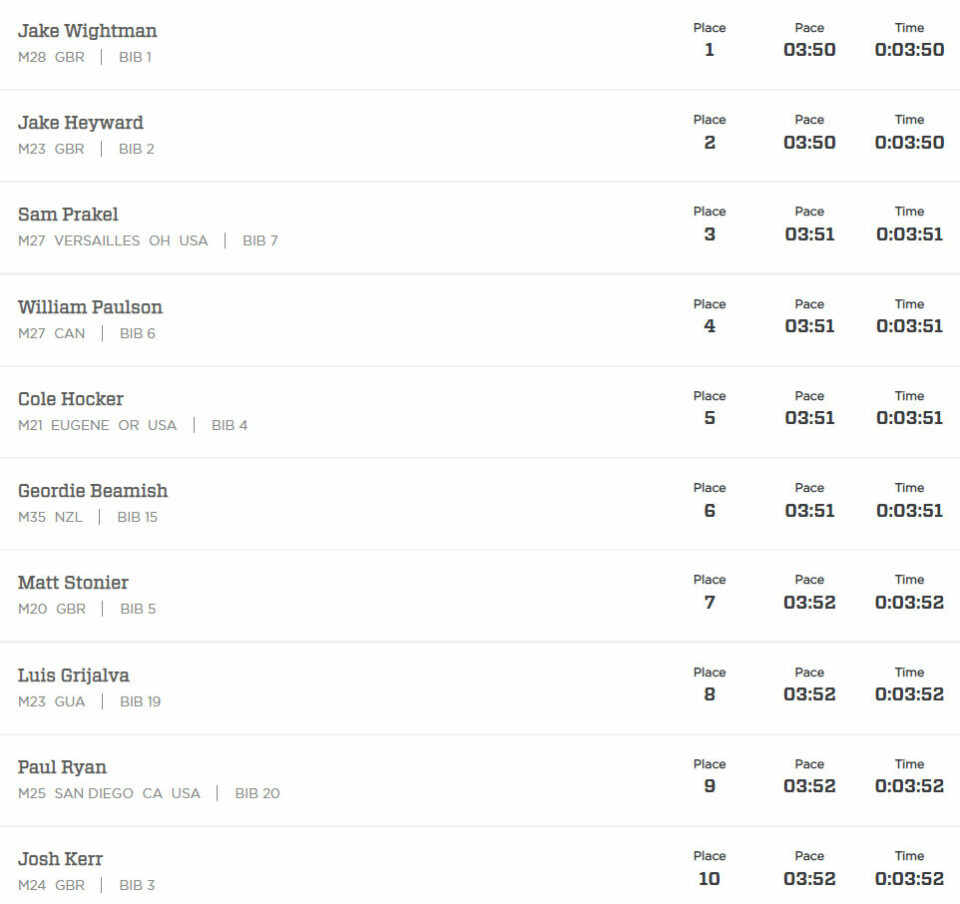Click BIB 6 text under William Paulson

click(138, 333)
